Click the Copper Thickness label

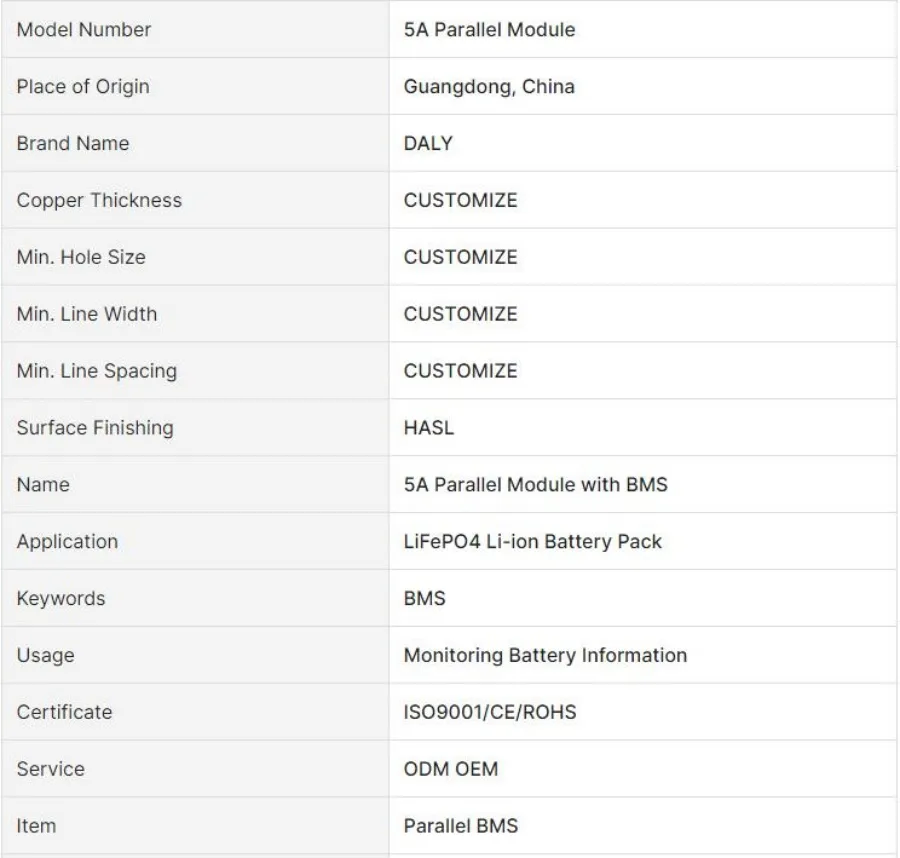tap(99, 200)
